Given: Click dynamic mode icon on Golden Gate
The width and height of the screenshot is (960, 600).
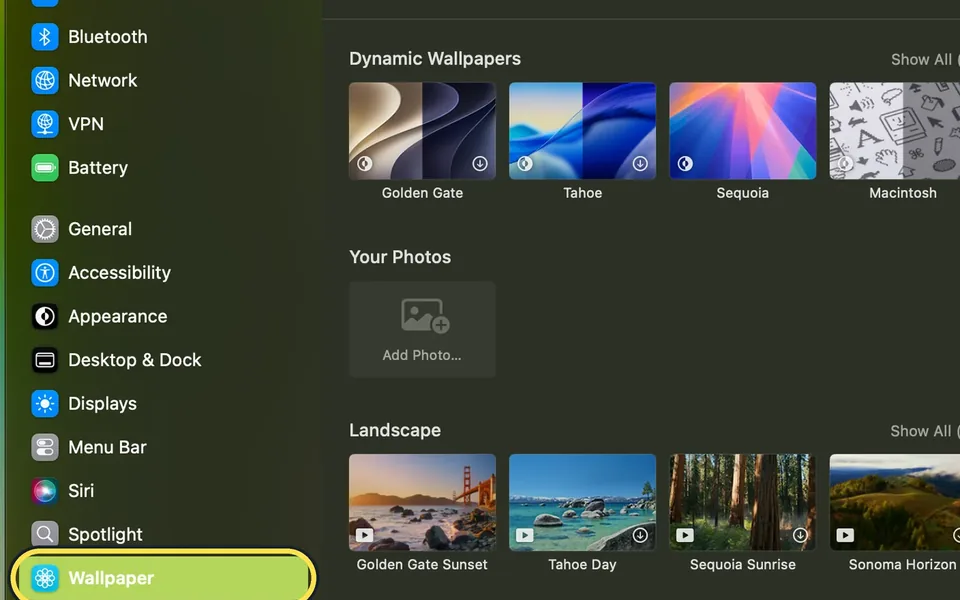Looking at the screenshot, I should (365, 163).
